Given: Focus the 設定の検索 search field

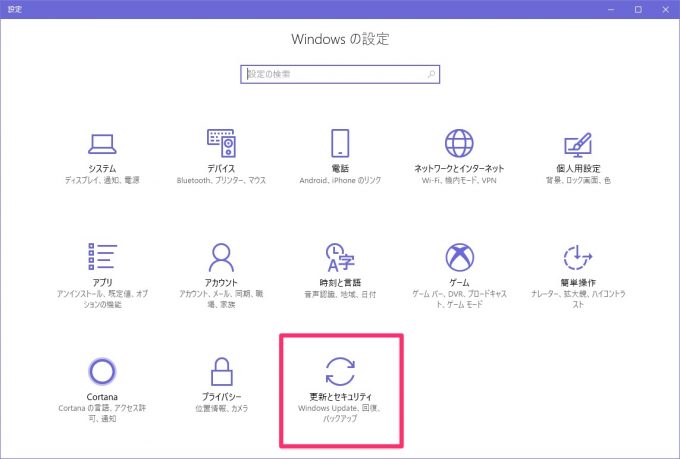Looking at the screenshot, I should click(340, 74).
